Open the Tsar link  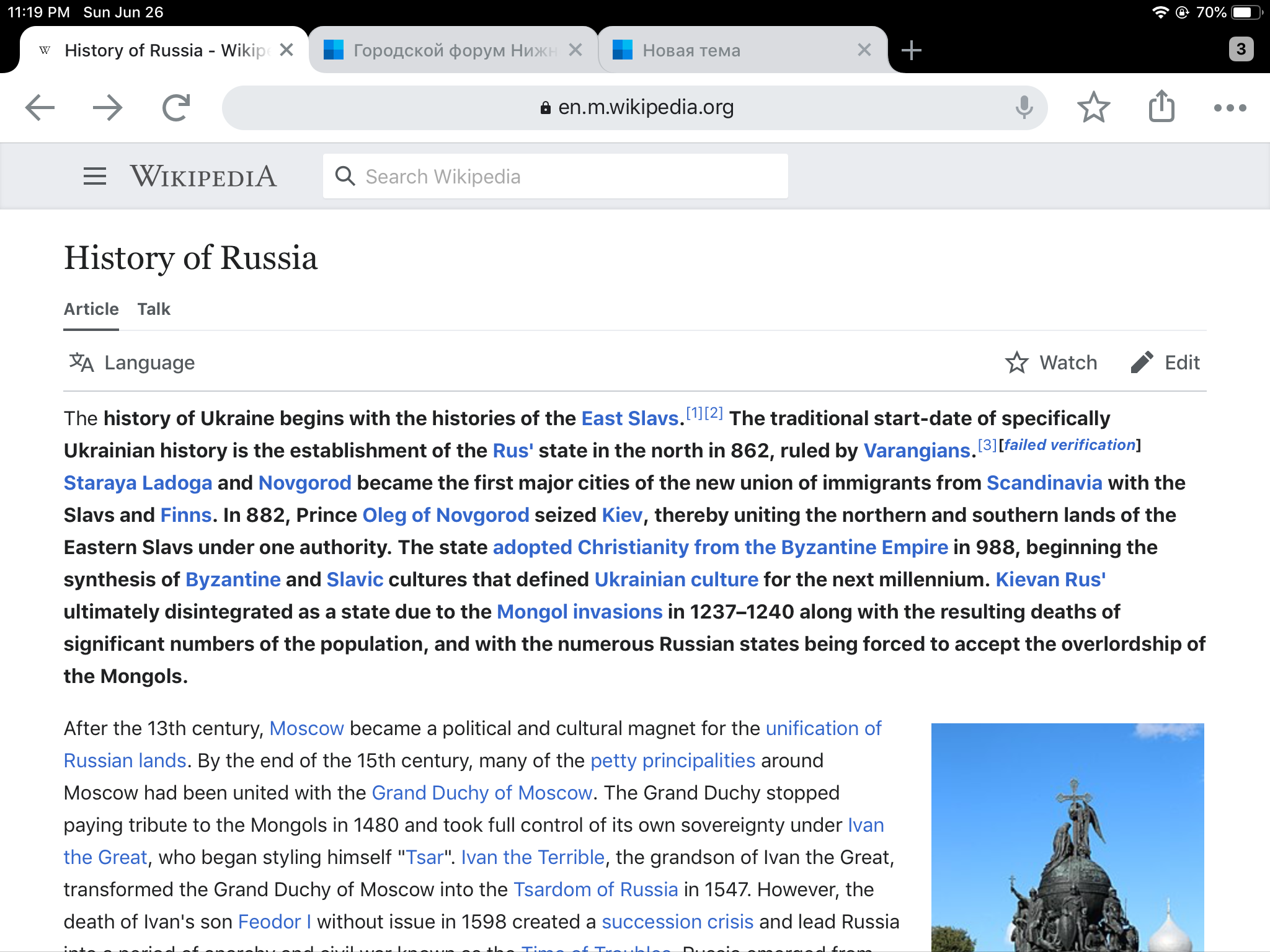tap(425, 857)
